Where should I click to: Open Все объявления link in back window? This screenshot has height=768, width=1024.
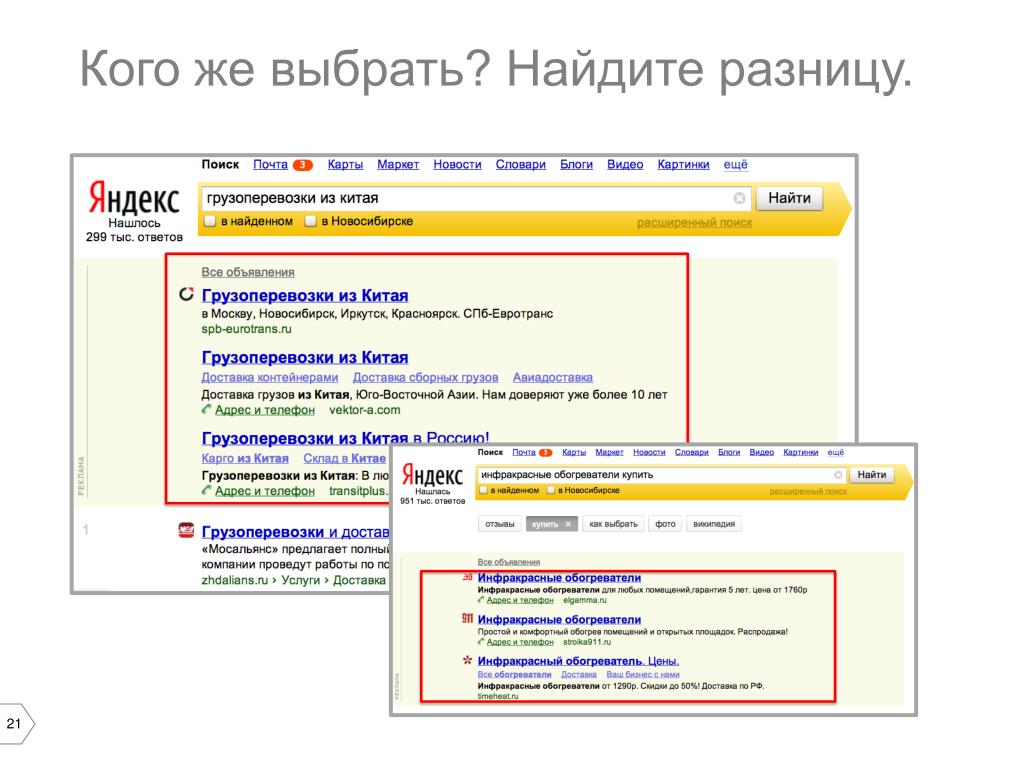tap(248, 272)
